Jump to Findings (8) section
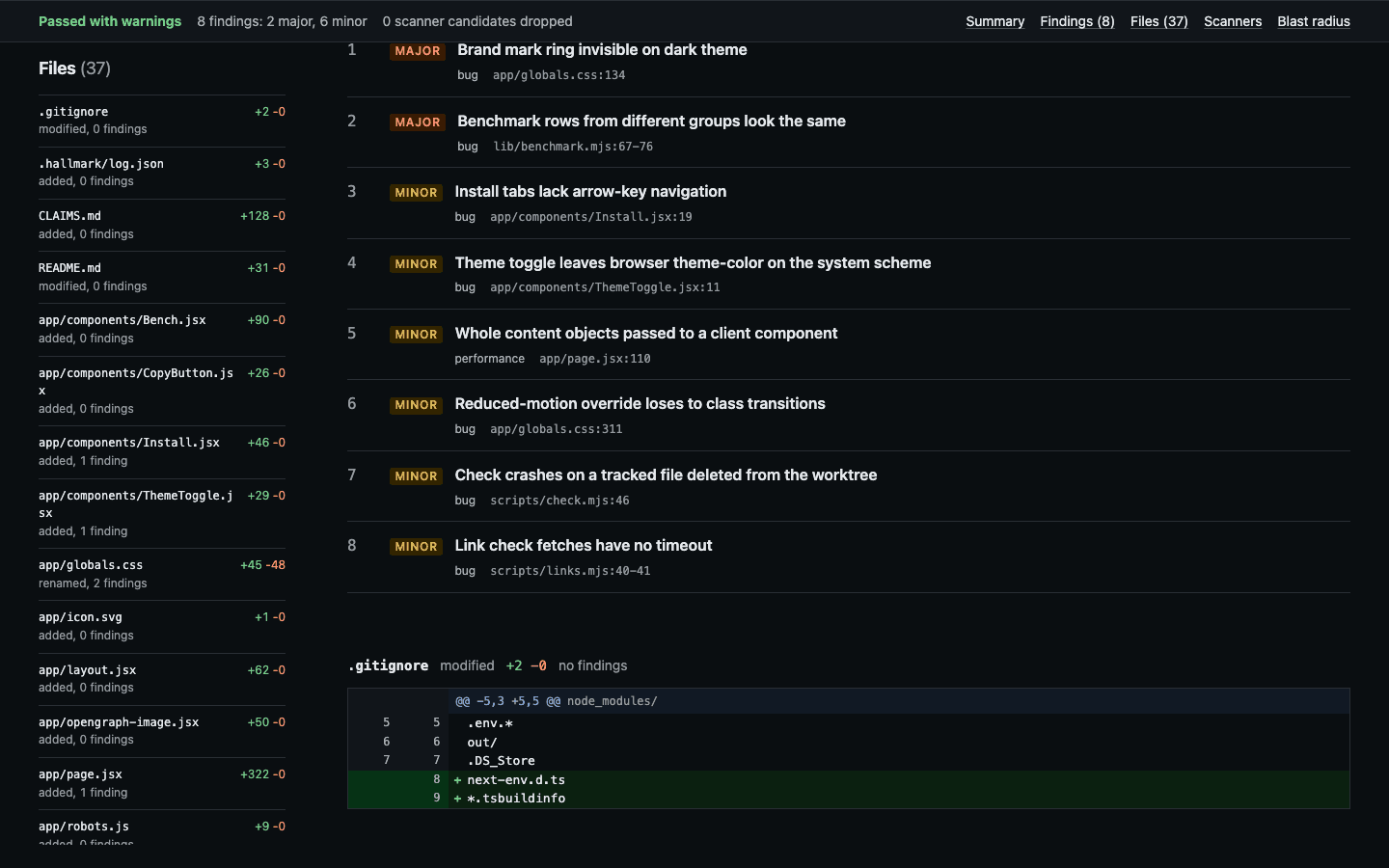 pyautogui.click(x=1076, y=21)
